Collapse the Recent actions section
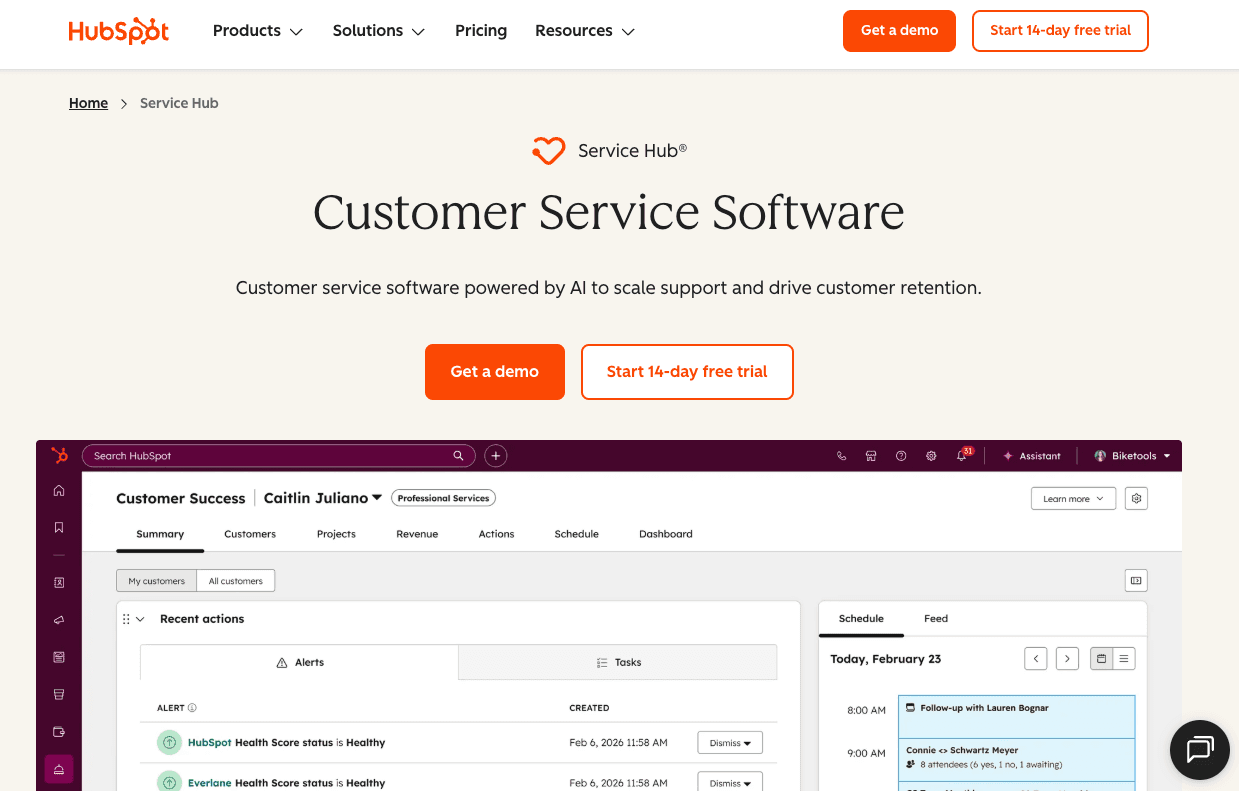 pos(141,619)
